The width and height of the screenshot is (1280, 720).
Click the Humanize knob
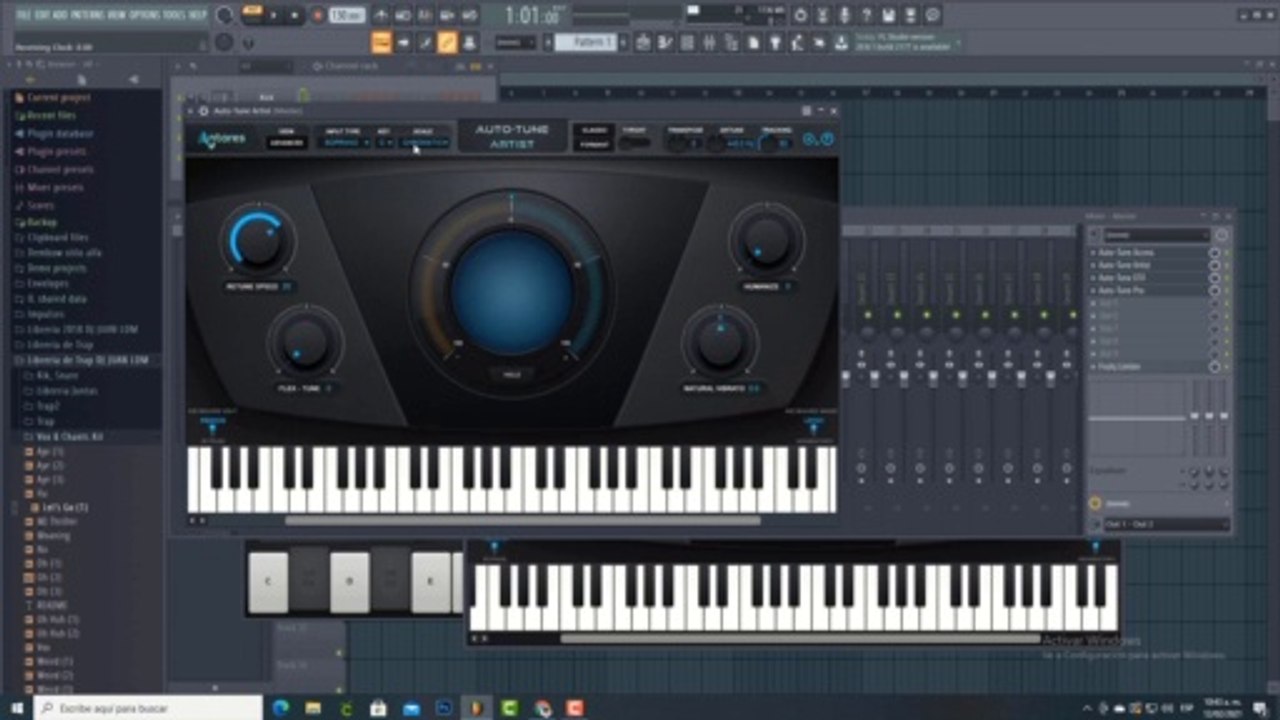click(767, 240)
